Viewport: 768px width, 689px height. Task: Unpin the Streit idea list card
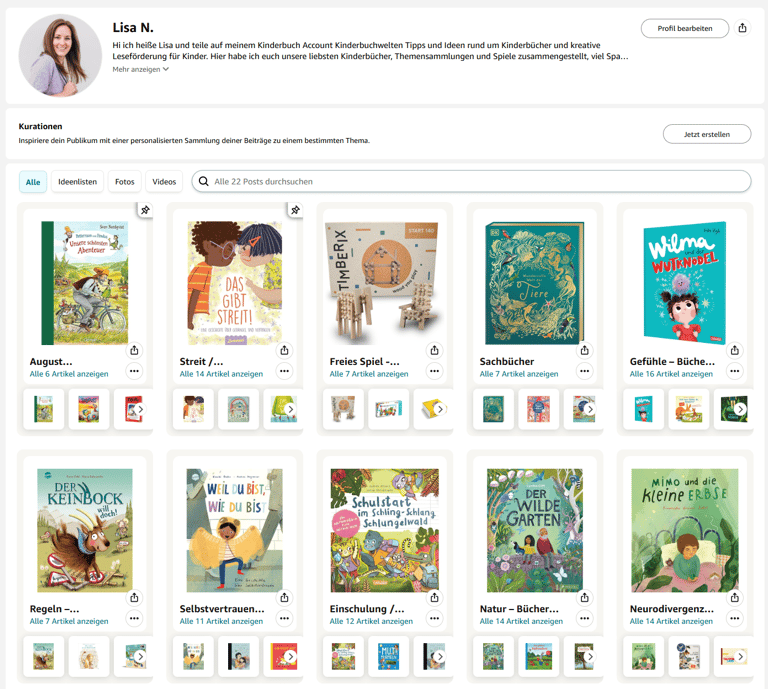tap(295, 210)
